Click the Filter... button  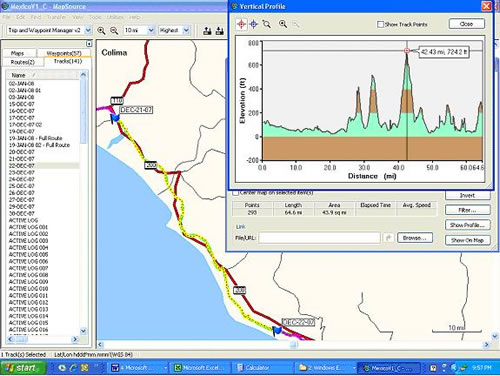pos(468,210)
